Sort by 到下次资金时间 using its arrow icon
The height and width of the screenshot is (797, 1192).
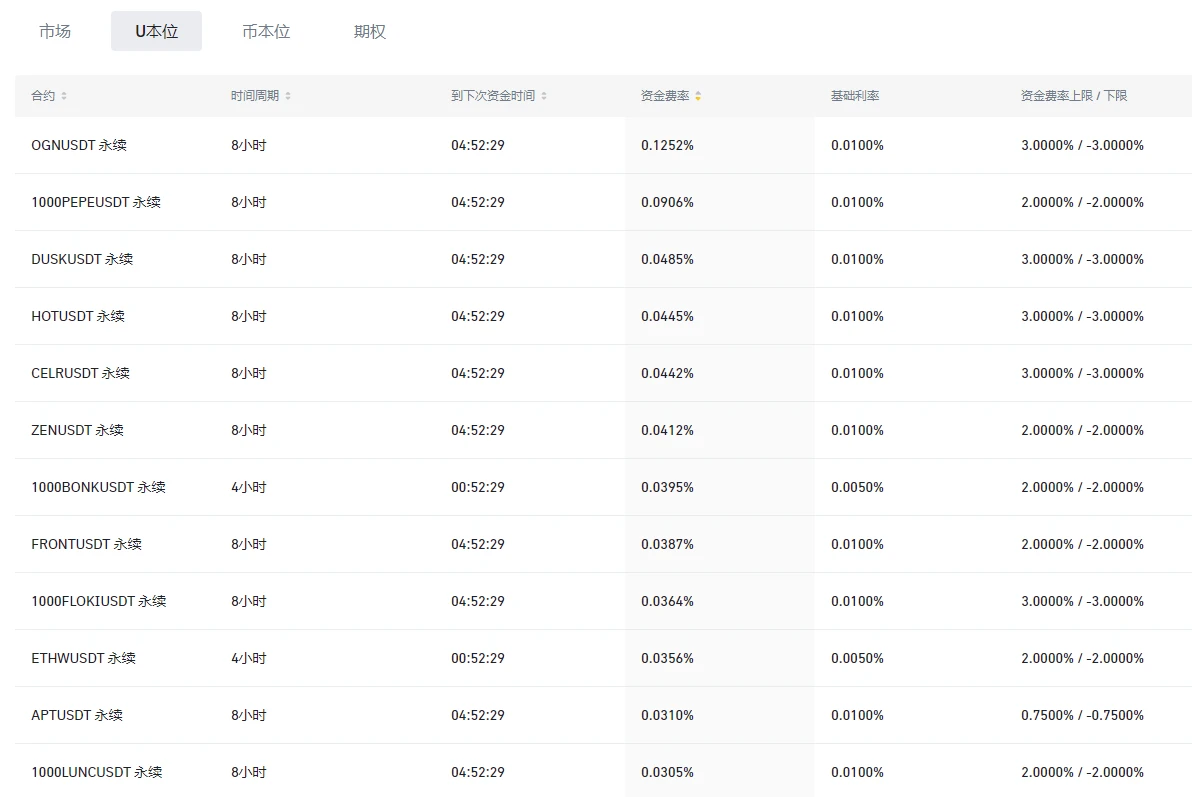(544, 96)
